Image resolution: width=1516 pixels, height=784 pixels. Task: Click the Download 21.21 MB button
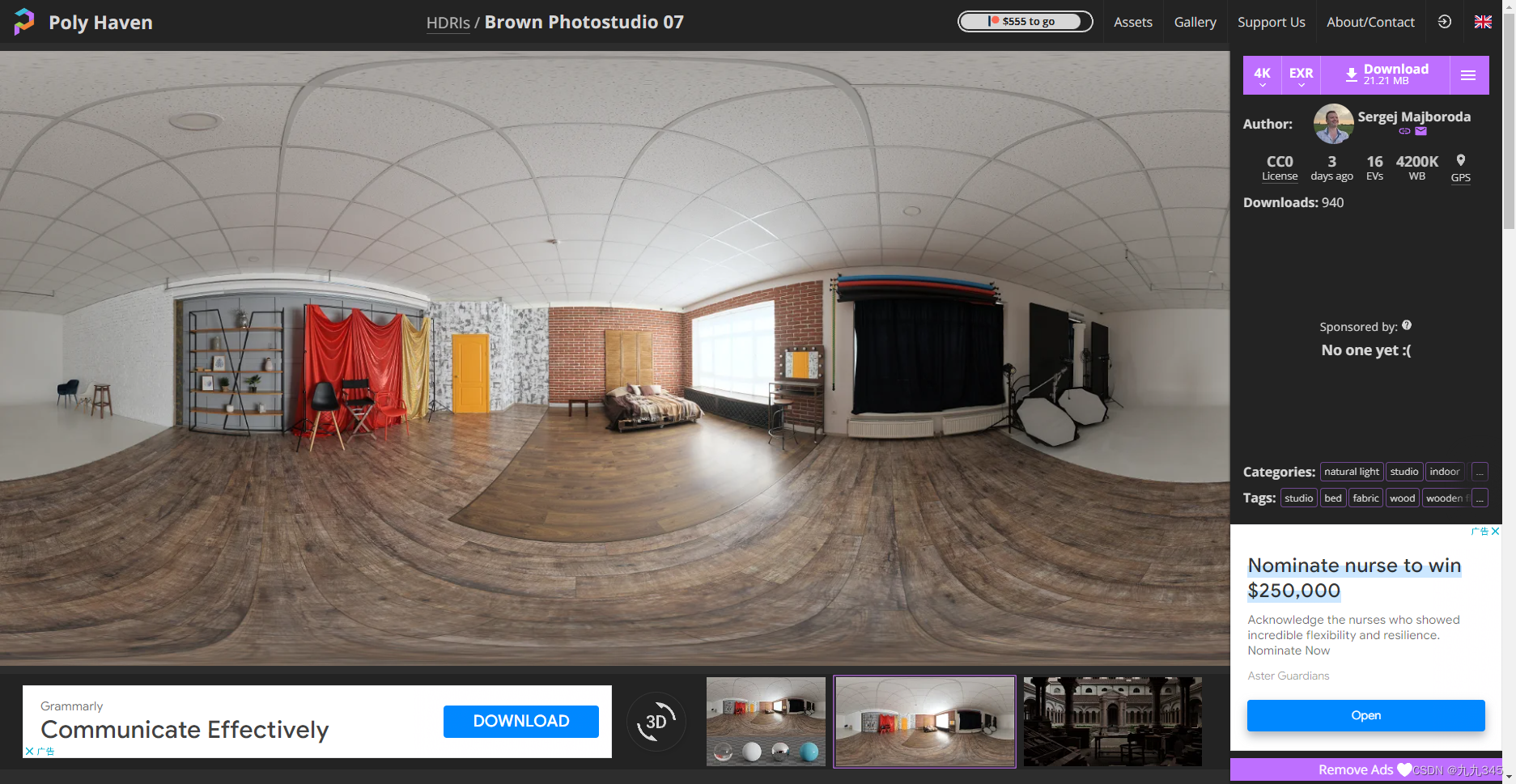1386,74
